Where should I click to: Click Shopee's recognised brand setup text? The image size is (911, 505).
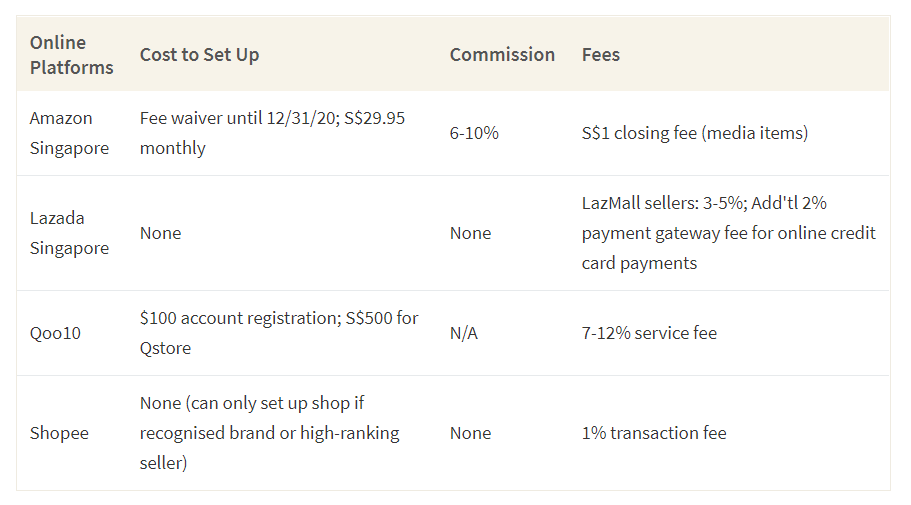click(270, 433)
